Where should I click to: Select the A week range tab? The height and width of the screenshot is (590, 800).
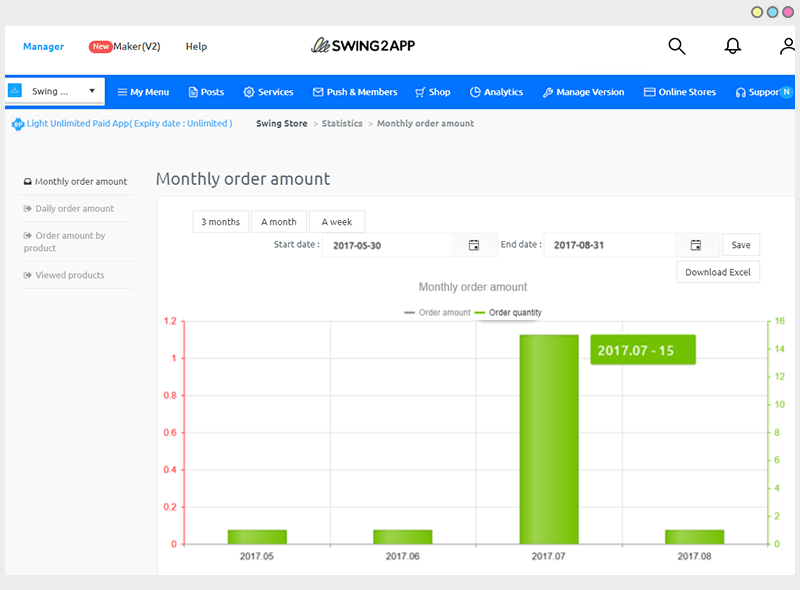coord(337,222)
